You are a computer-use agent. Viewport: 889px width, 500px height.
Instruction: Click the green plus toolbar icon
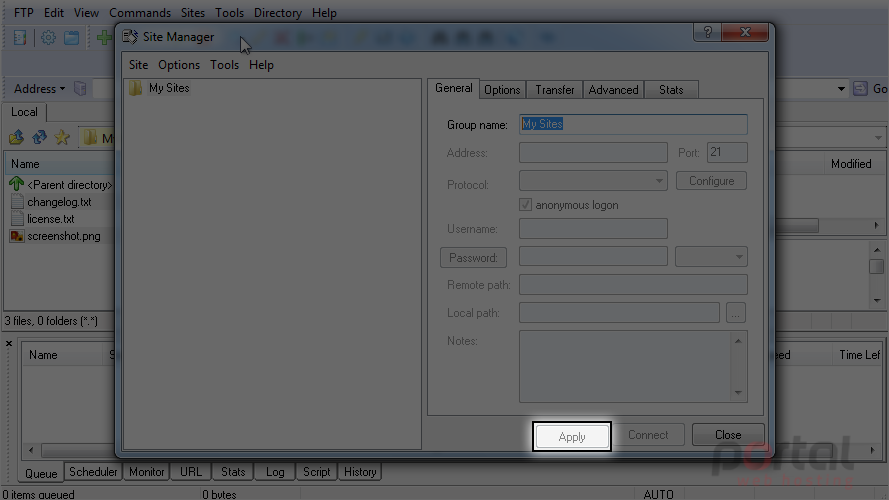tap(105, 38)
